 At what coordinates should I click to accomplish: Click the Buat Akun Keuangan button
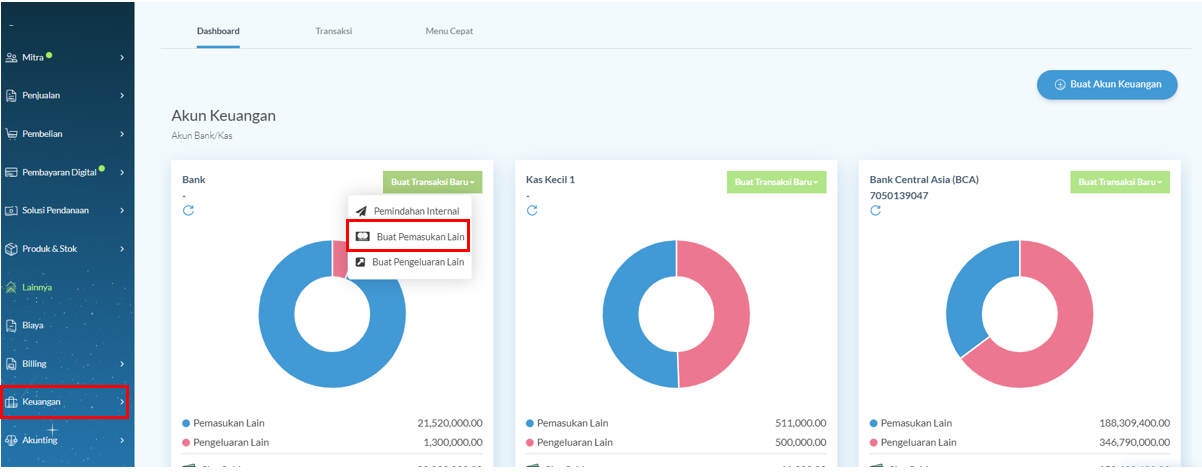(1106, 85)
